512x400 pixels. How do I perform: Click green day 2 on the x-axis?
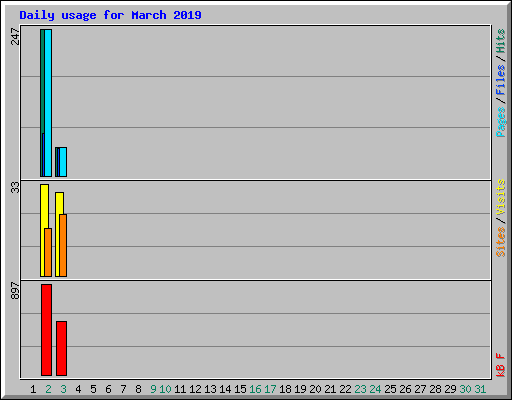tap(48, 389)
